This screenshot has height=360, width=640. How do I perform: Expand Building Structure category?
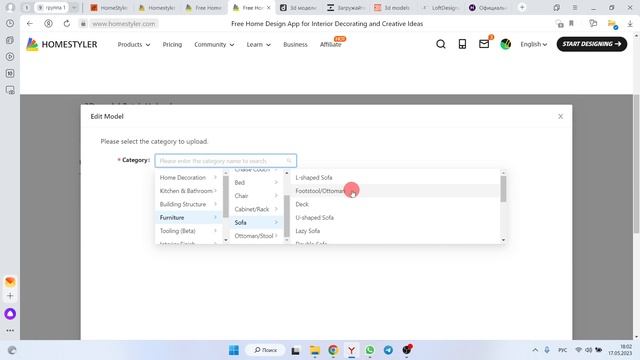(x=188, y=204)
